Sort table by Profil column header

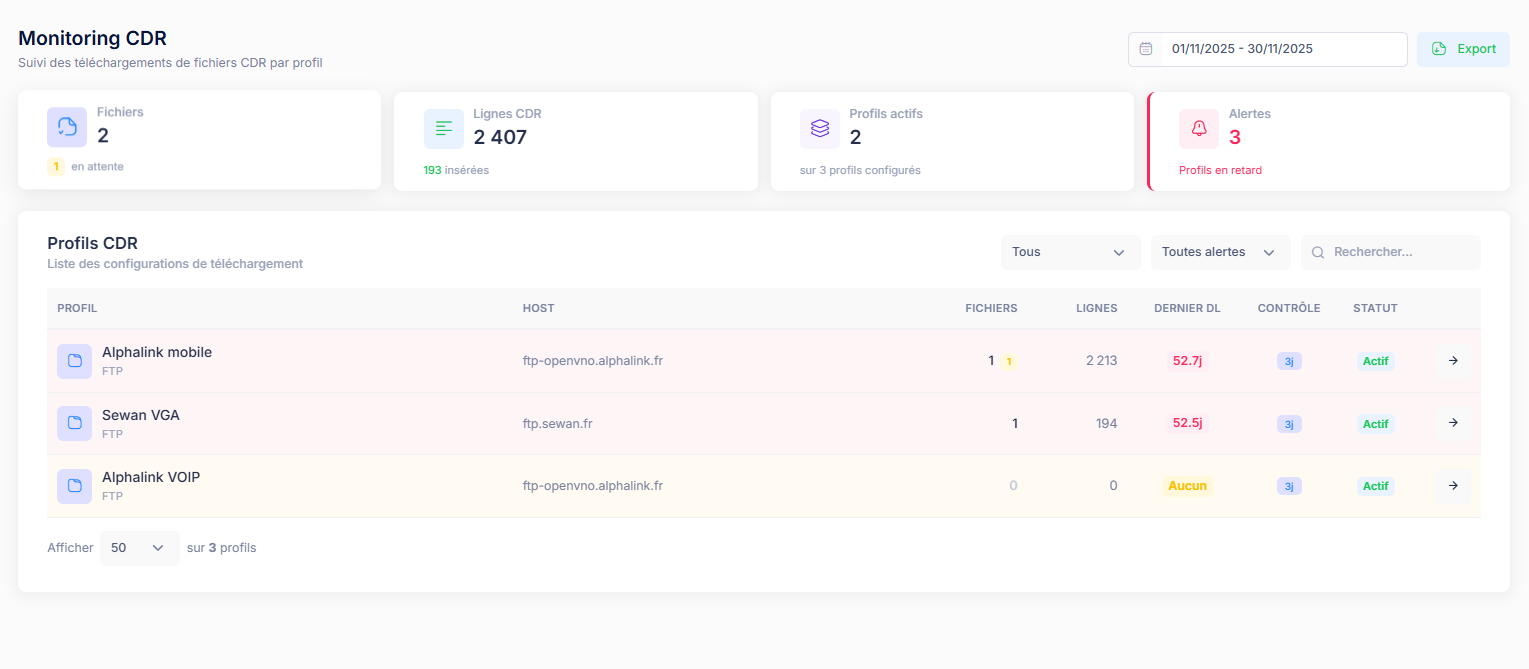click(77, 308)
